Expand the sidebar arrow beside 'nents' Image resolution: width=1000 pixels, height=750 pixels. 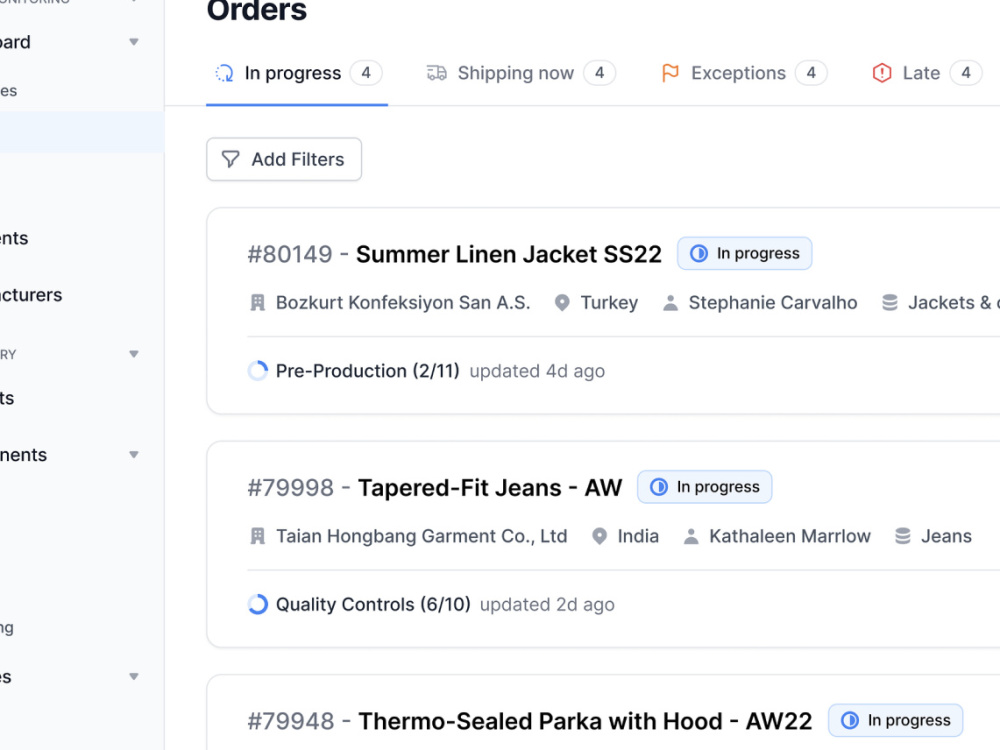134,455
